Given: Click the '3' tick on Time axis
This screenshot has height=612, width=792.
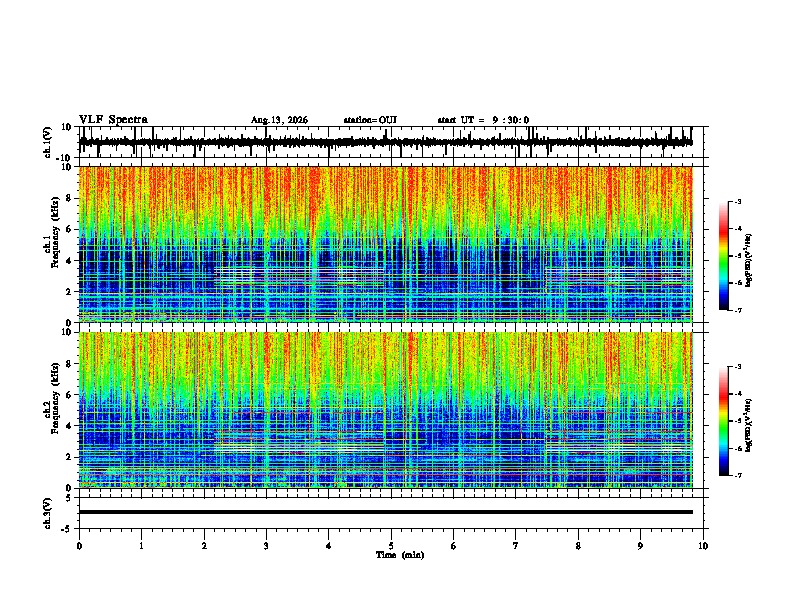Looking at the screenshot, I should pos(266,546).
